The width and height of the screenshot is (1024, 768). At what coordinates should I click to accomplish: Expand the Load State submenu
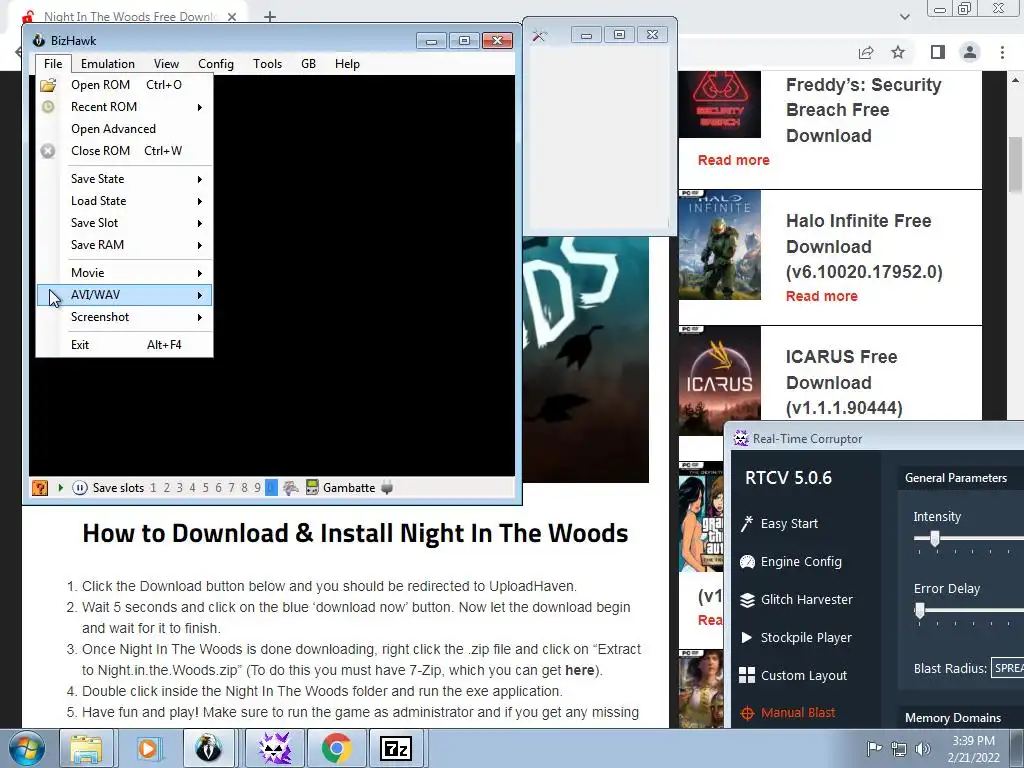124,201
